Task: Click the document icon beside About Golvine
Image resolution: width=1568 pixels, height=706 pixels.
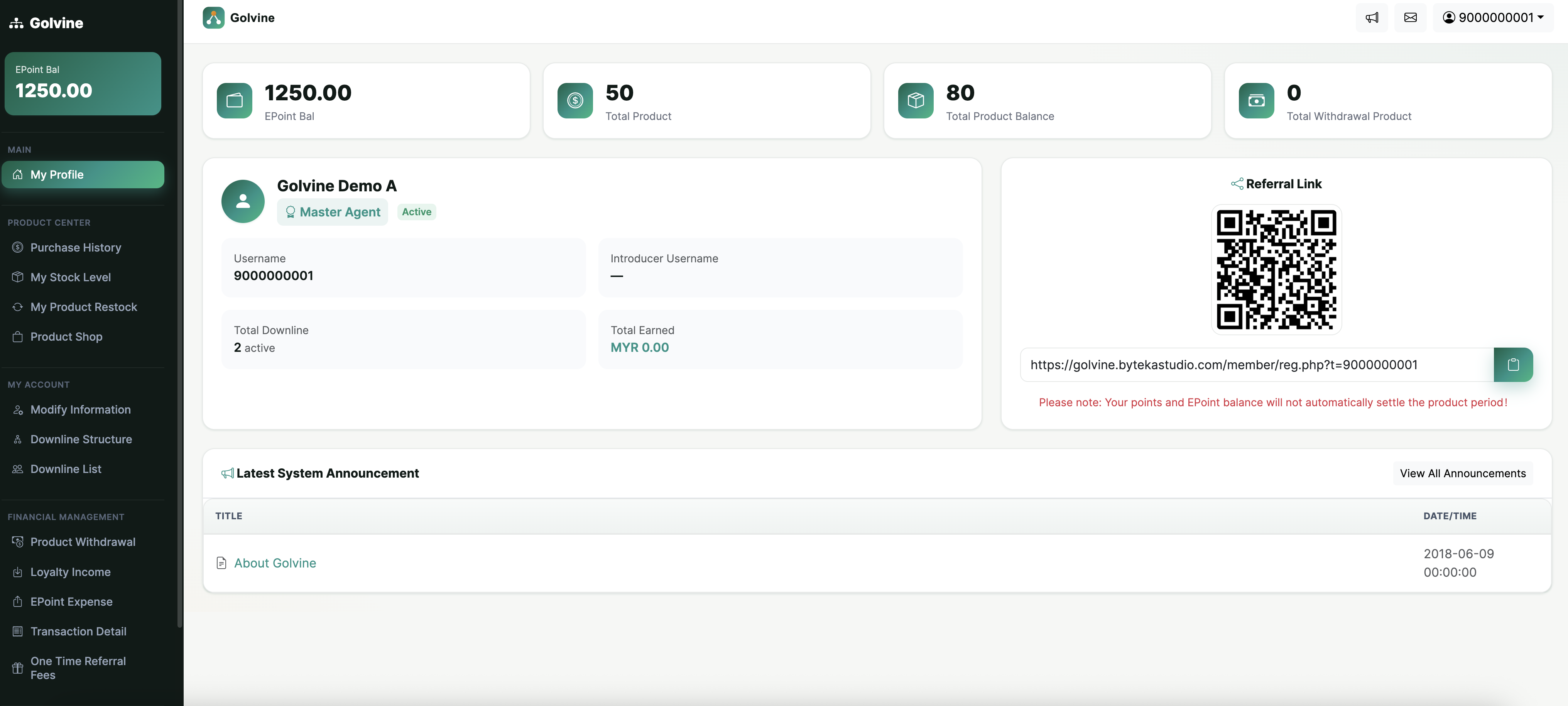Action: [x=221, y=563]
